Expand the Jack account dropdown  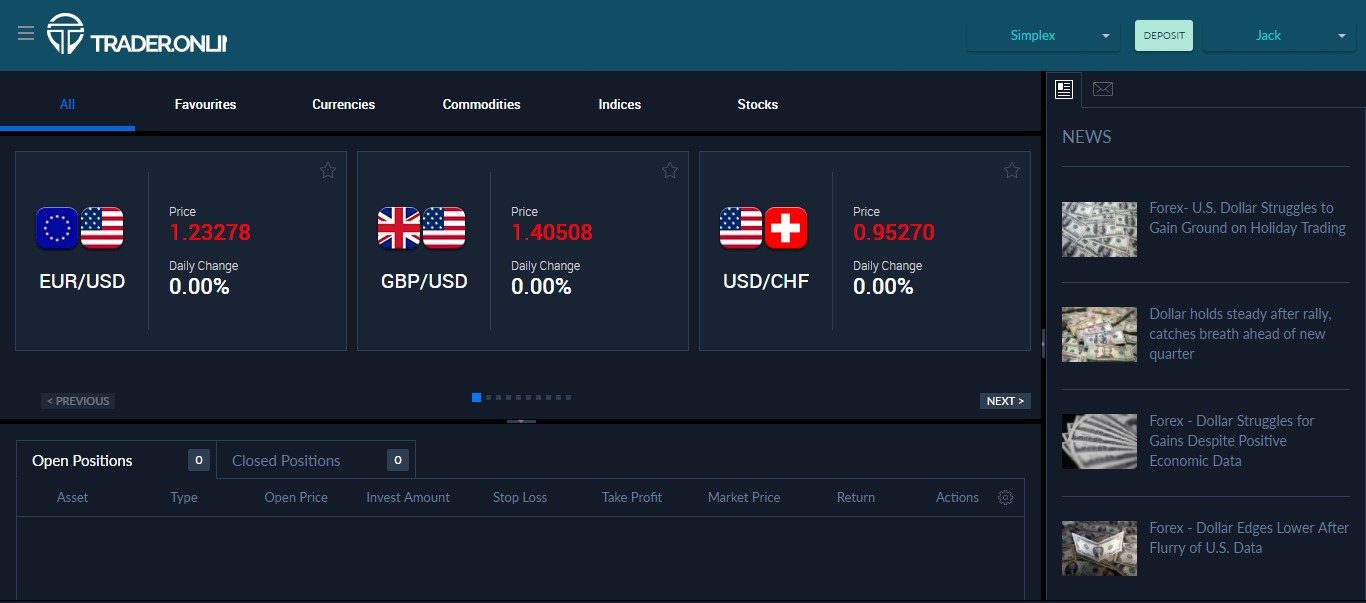pos(1279,35)
